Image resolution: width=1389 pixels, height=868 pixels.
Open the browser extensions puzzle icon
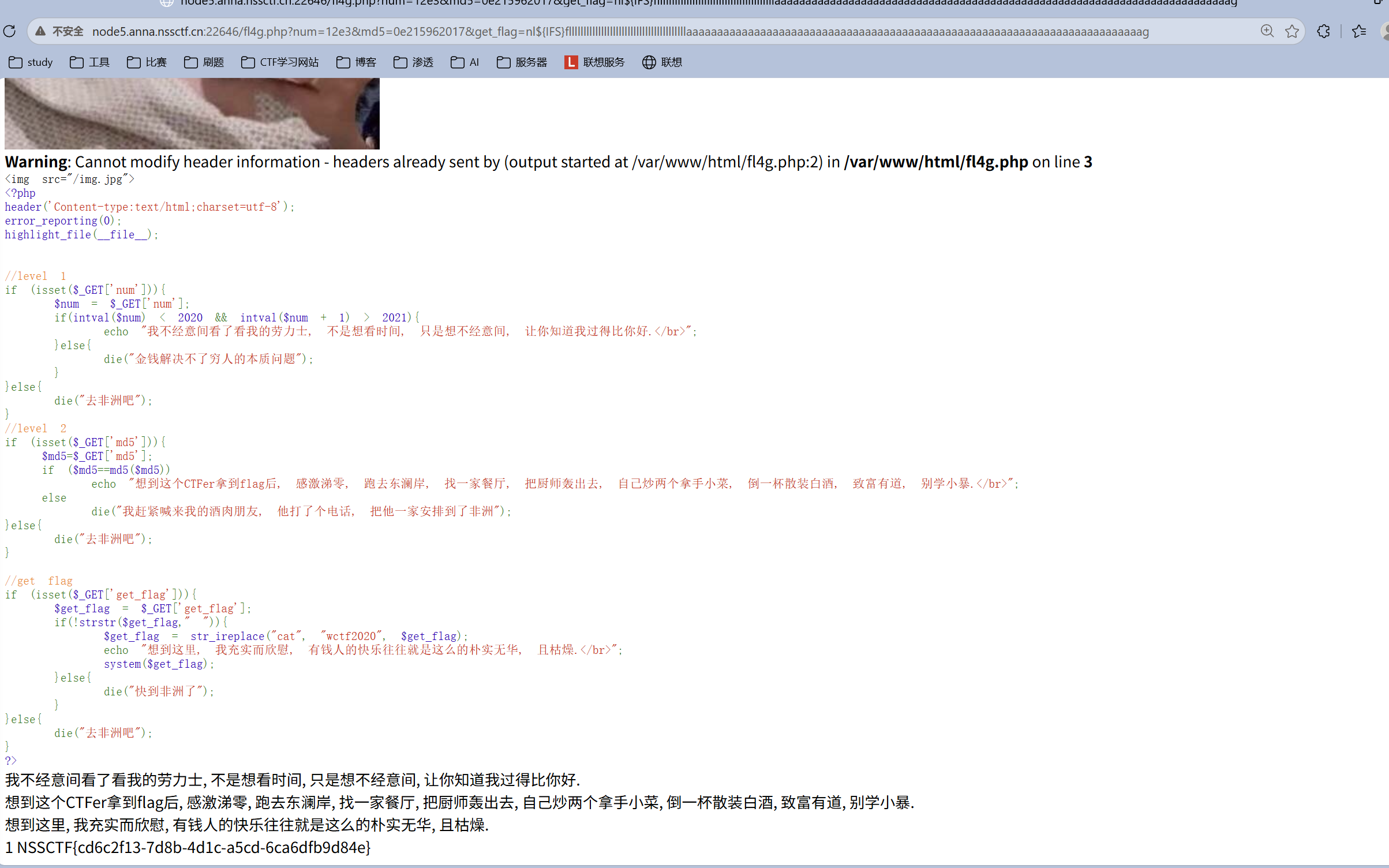click(x=1323, y=31)
